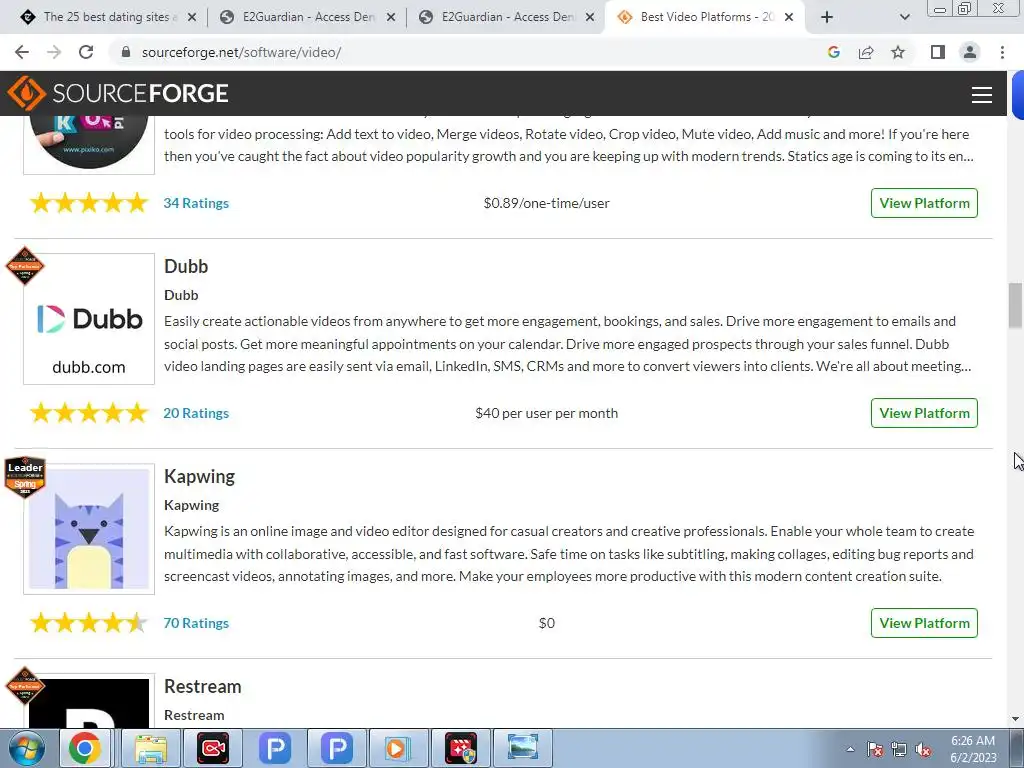The width and height of the screenshot is (1024, 768).
Task: Open the second blue P taskbar app
Action: [337, 748]
